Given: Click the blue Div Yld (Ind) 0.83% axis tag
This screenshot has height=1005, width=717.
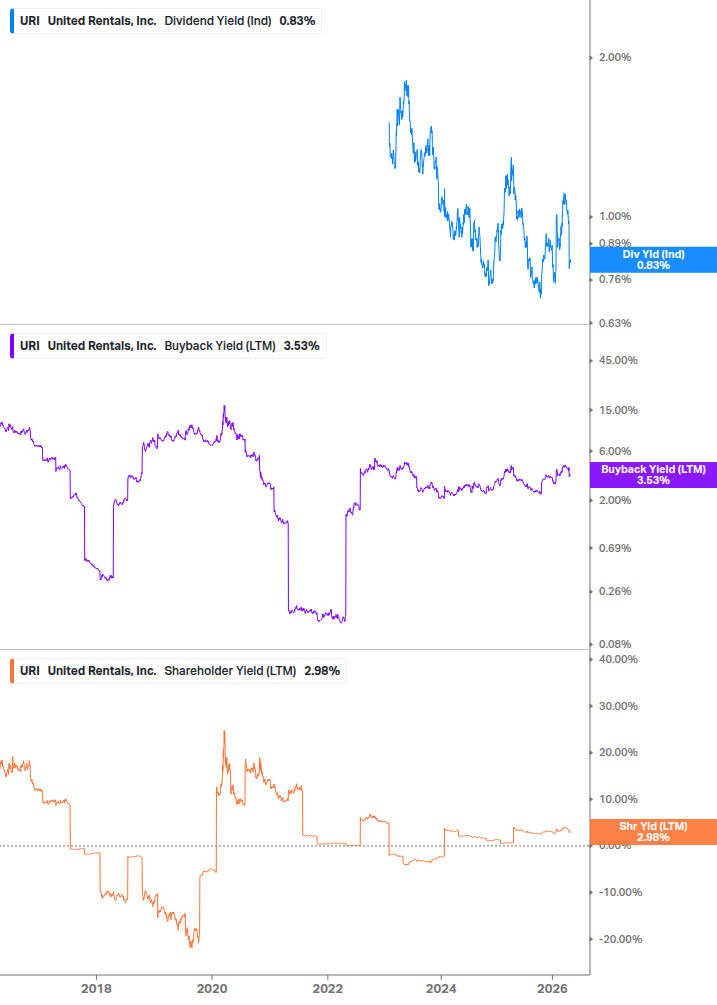Looking at the screenshot, I should (x=653, y=260).
